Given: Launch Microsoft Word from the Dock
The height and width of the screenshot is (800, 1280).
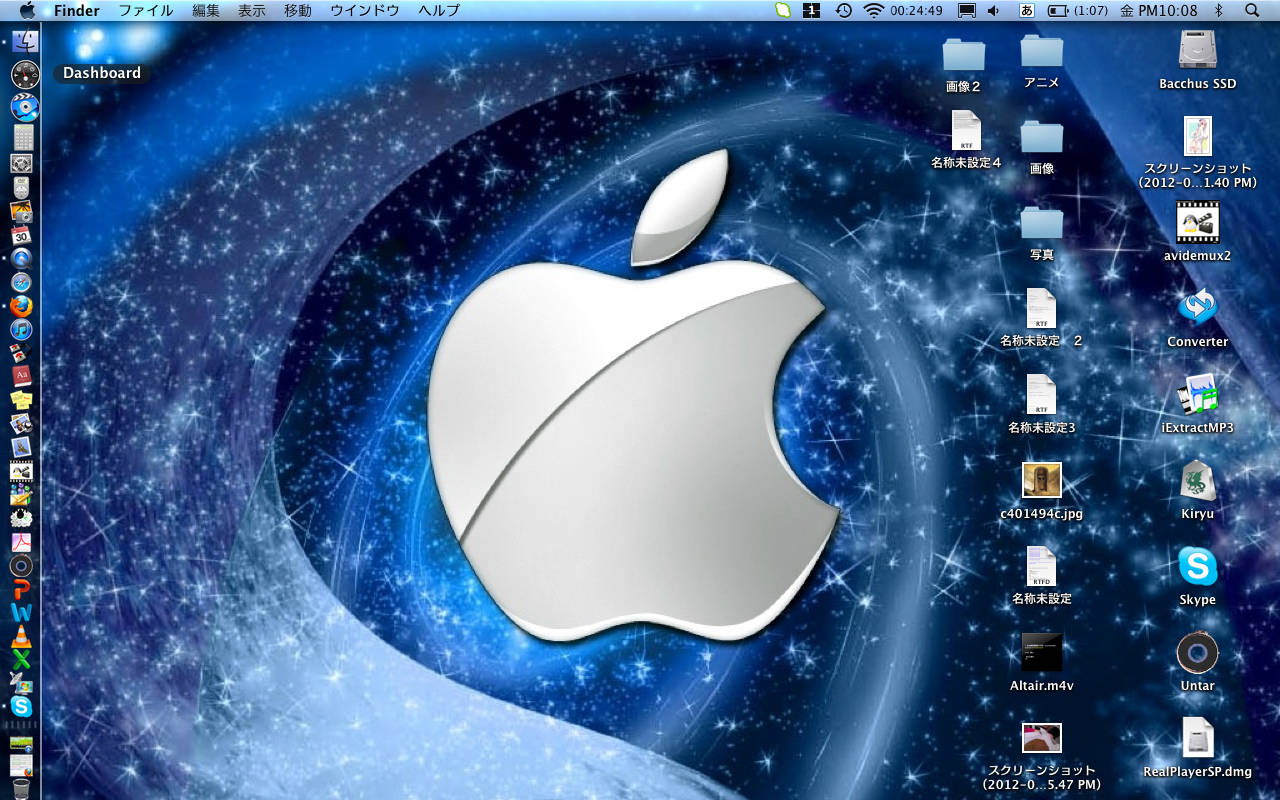Looking at the screenshot, I should click(x=22, y=612).
